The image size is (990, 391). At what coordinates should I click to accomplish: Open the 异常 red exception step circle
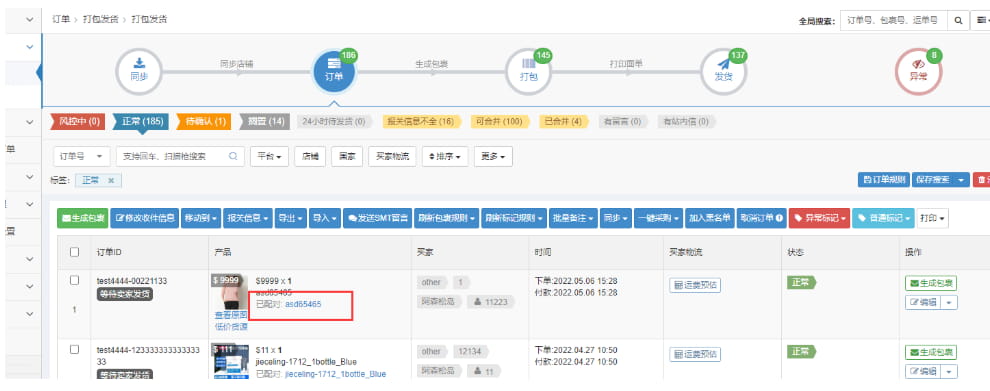point(918,71)
